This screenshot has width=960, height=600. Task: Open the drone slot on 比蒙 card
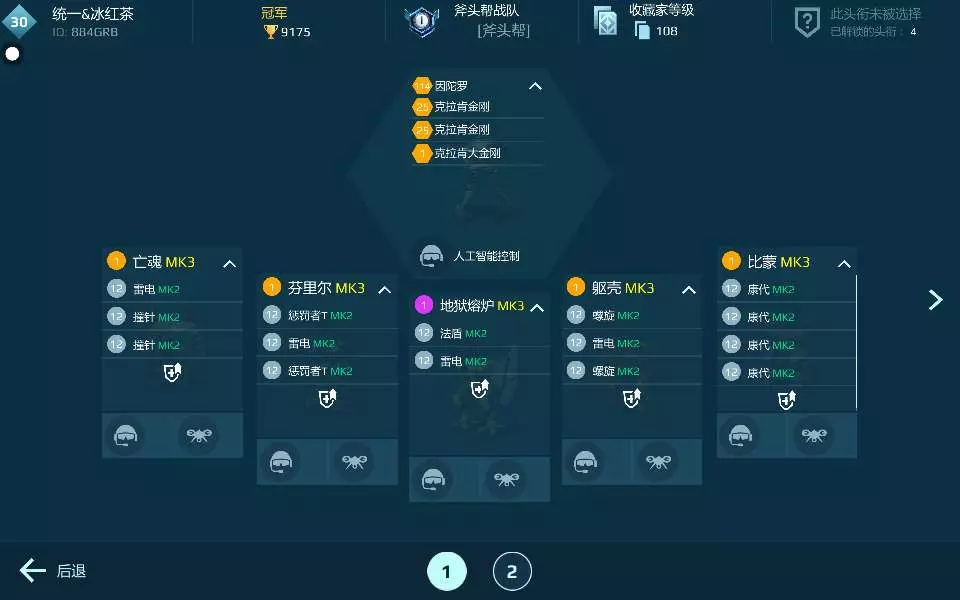(813, 436)
